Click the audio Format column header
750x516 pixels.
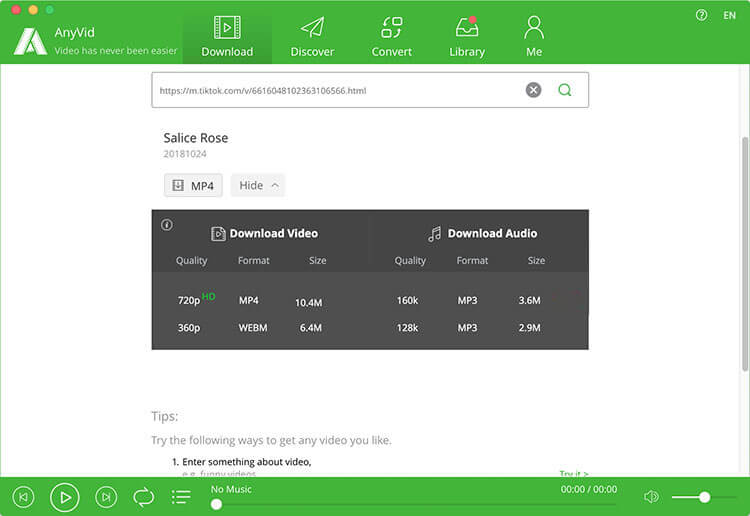[x=472, y=261]
